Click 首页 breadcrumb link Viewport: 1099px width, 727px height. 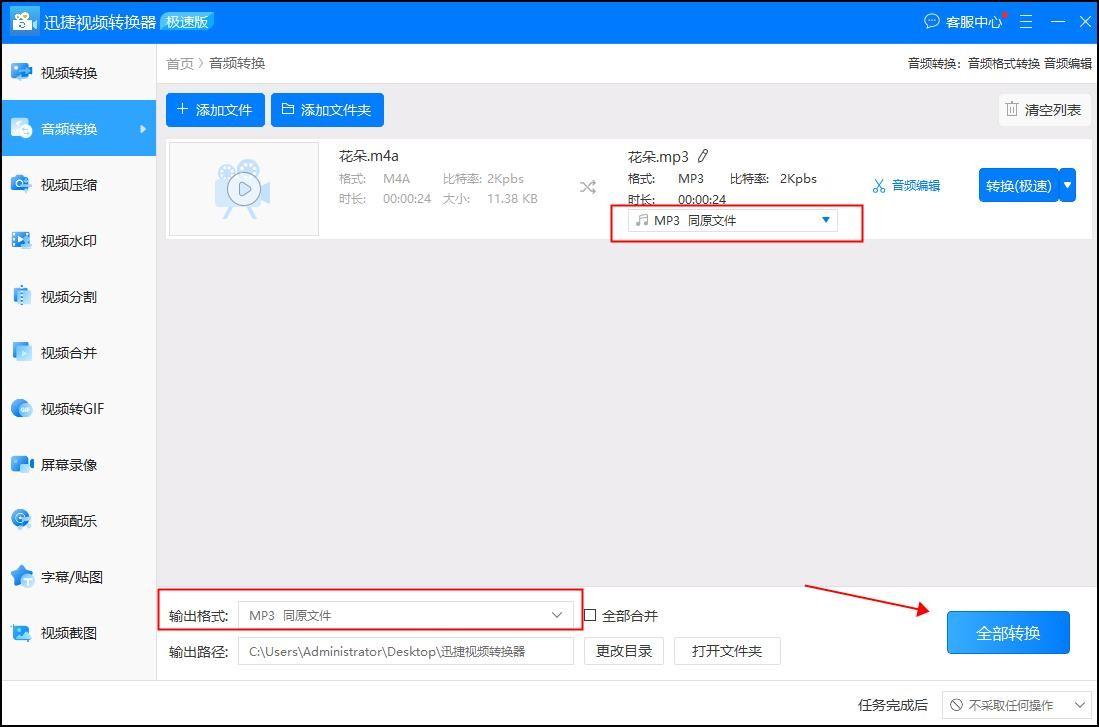[179, 64]
